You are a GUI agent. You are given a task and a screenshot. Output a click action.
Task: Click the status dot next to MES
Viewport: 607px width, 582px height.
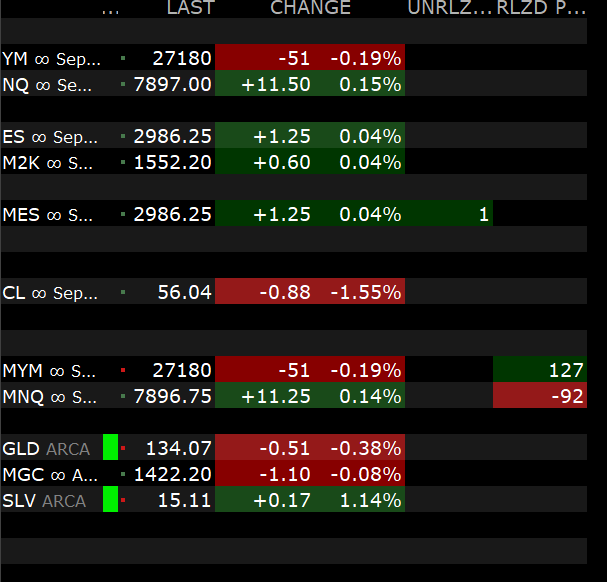(x=123, y=214)
